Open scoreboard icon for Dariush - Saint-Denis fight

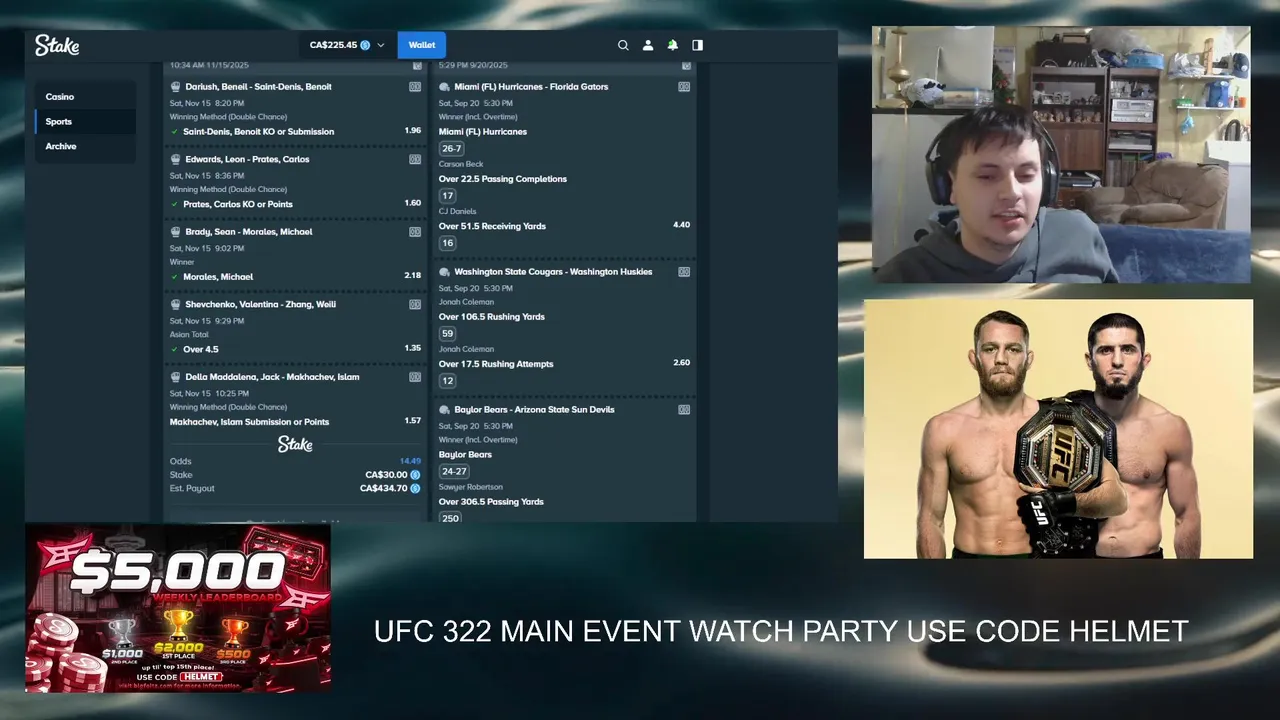[415, 87]
